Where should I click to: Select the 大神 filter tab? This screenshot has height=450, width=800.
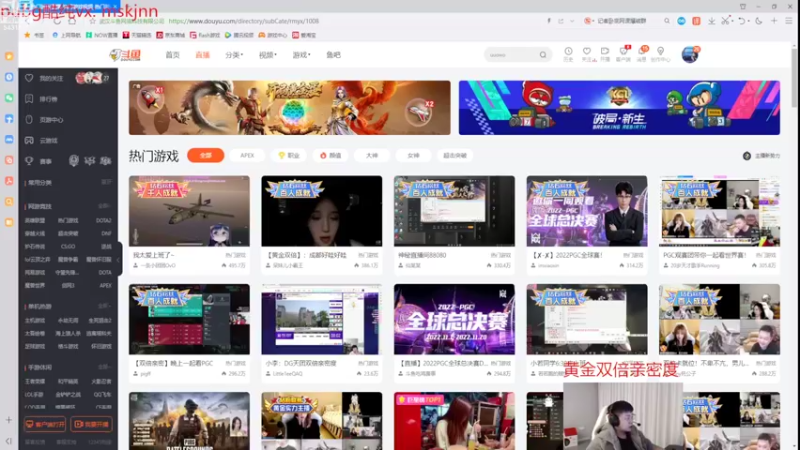pyautogui.click(x=372, y=155)
